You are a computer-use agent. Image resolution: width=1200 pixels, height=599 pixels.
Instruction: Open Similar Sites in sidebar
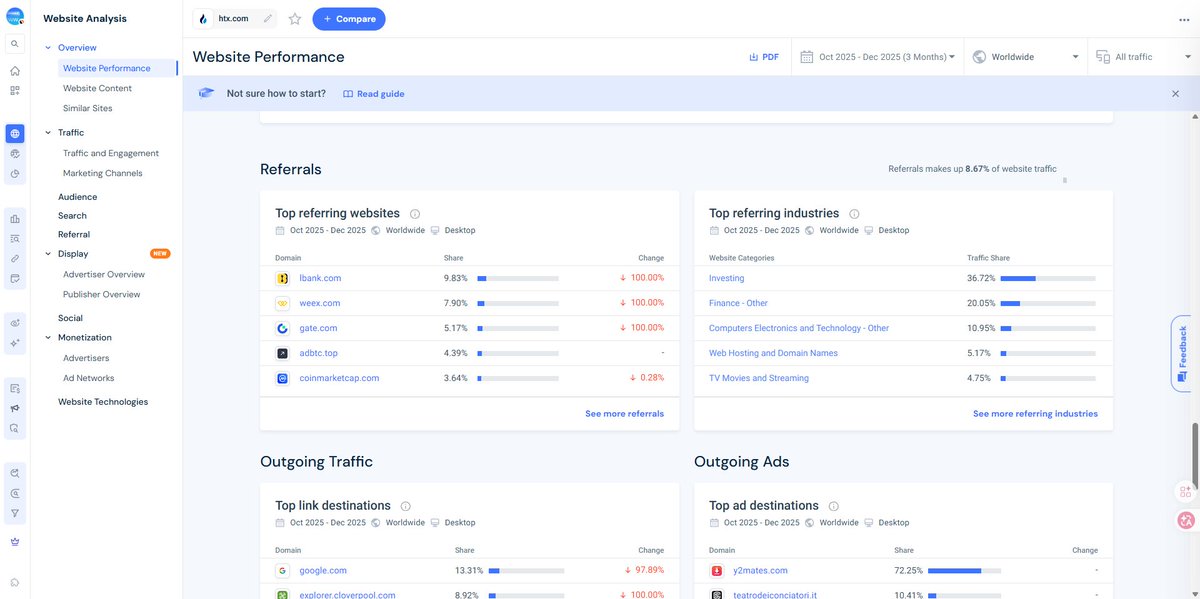[88, 108]
